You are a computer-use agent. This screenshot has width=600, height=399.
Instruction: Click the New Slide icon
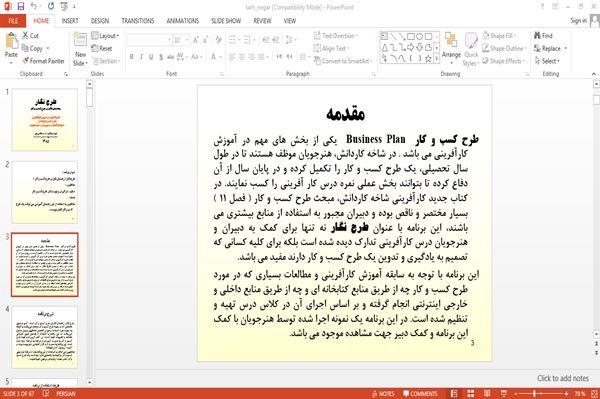(x=80, y=40)
